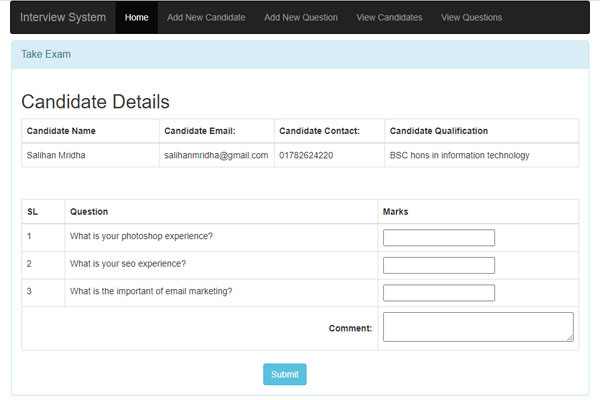600x400 pixels.
Task: Click marks input for seo experience question
Action: click(x=438, y=265)
